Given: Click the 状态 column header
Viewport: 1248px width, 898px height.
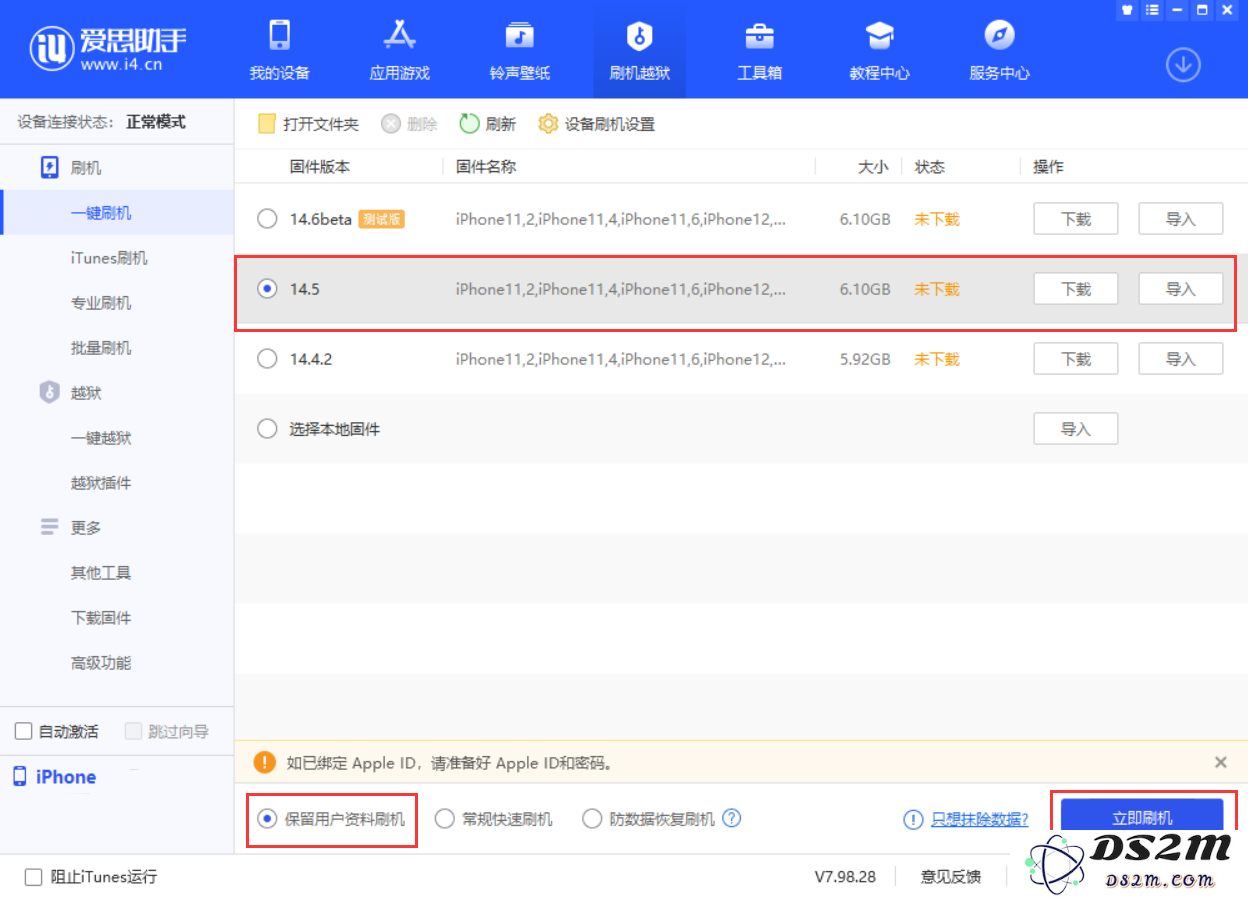Looking at the screenshot, I should 930,167.
